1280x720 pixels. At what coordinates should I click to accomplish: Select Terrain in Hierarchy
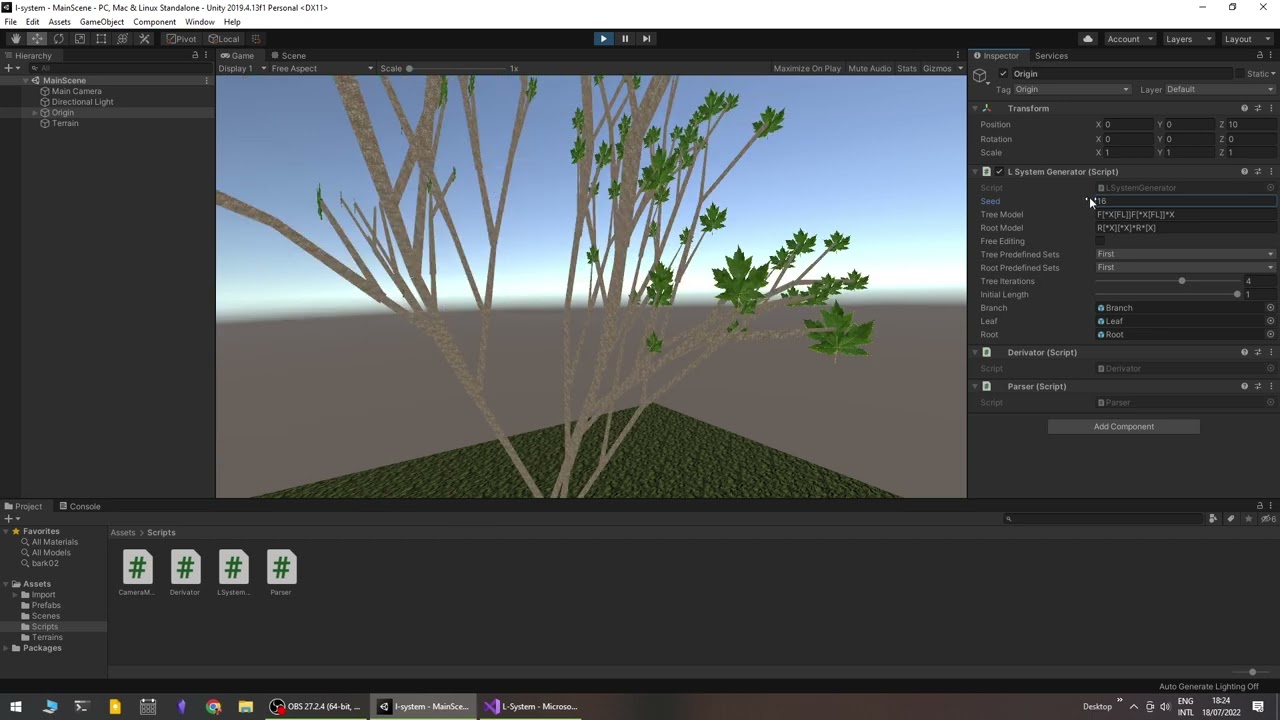click(65, 123)
